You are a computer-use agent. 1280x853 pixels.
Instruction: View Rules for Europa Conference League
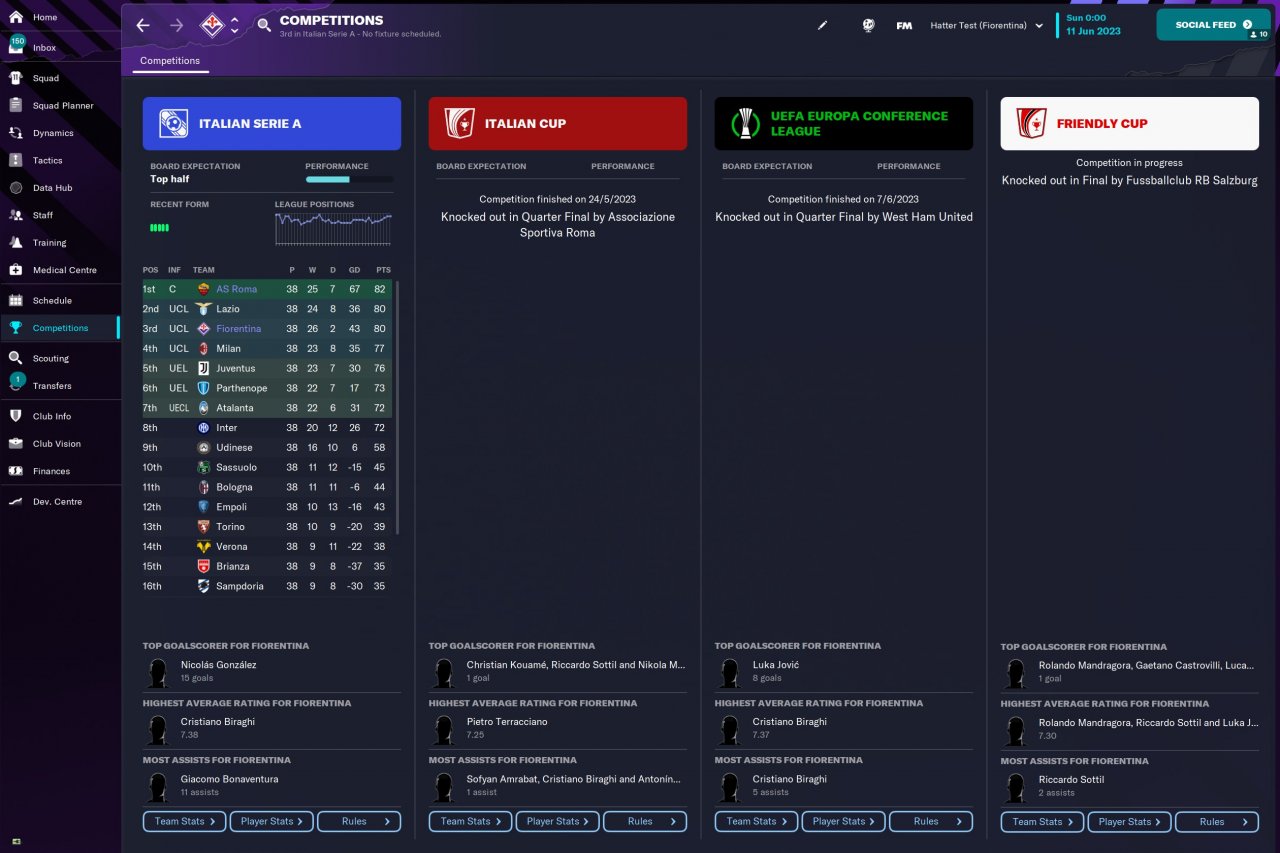(931, 821)
